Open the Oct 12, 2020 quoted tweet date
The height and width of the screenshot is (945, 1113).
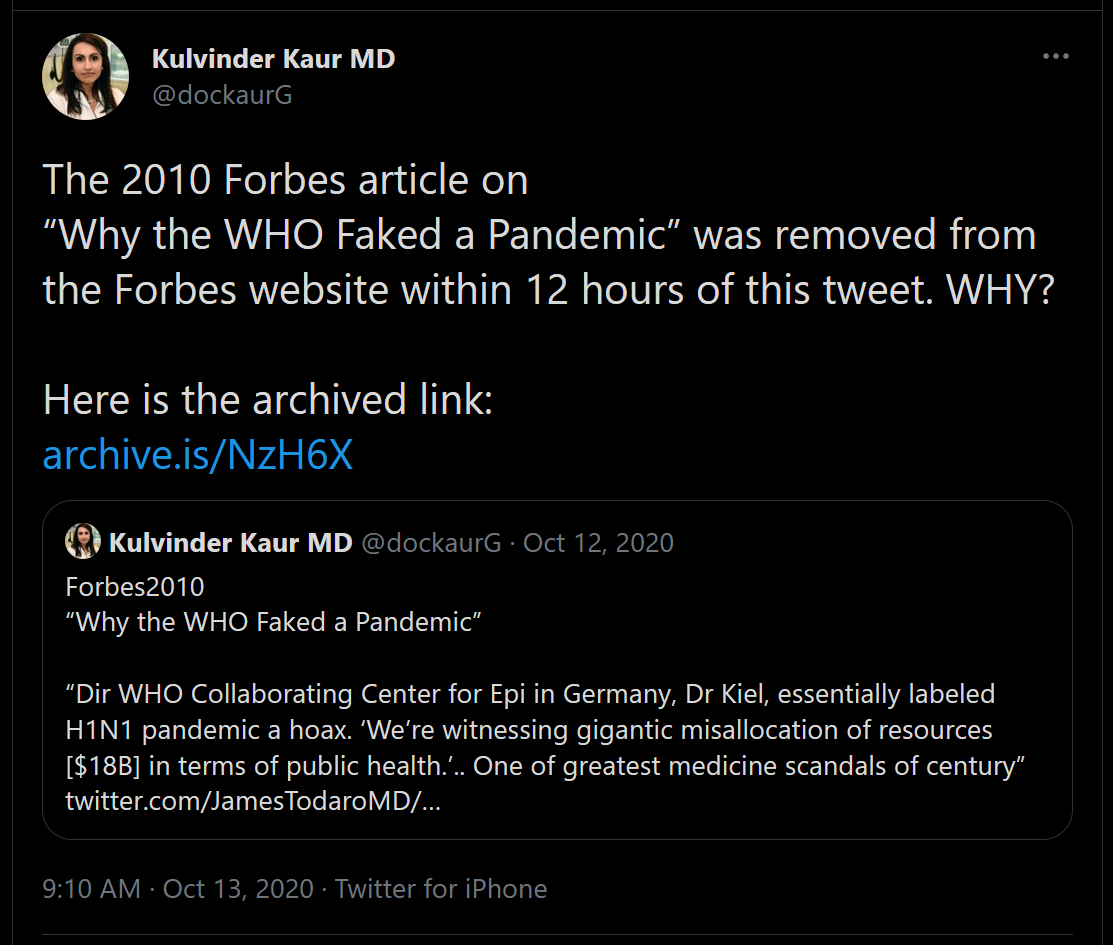point(598,542)
